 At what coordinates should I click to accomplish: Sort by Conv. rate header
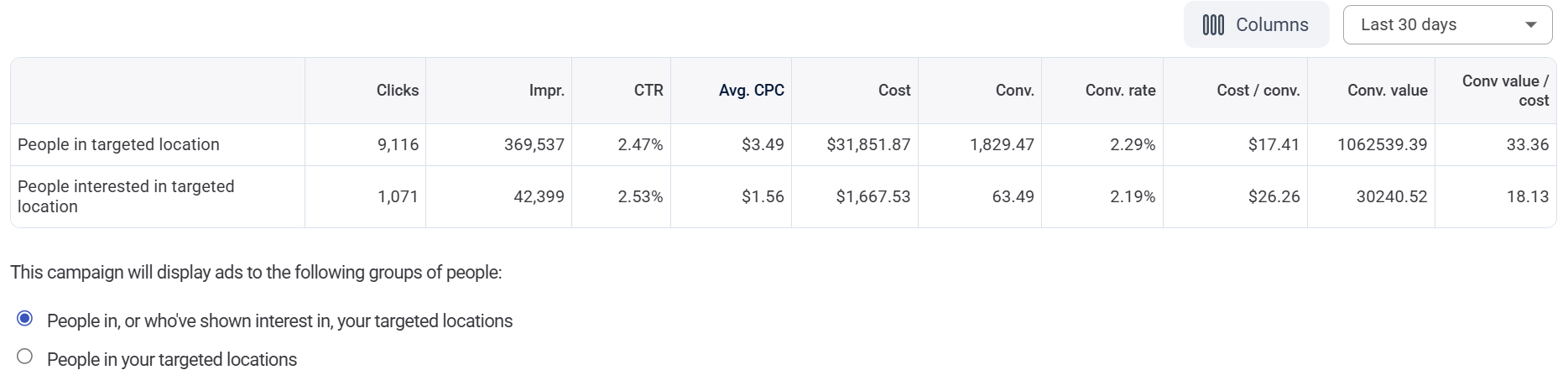pos(1120,91)
